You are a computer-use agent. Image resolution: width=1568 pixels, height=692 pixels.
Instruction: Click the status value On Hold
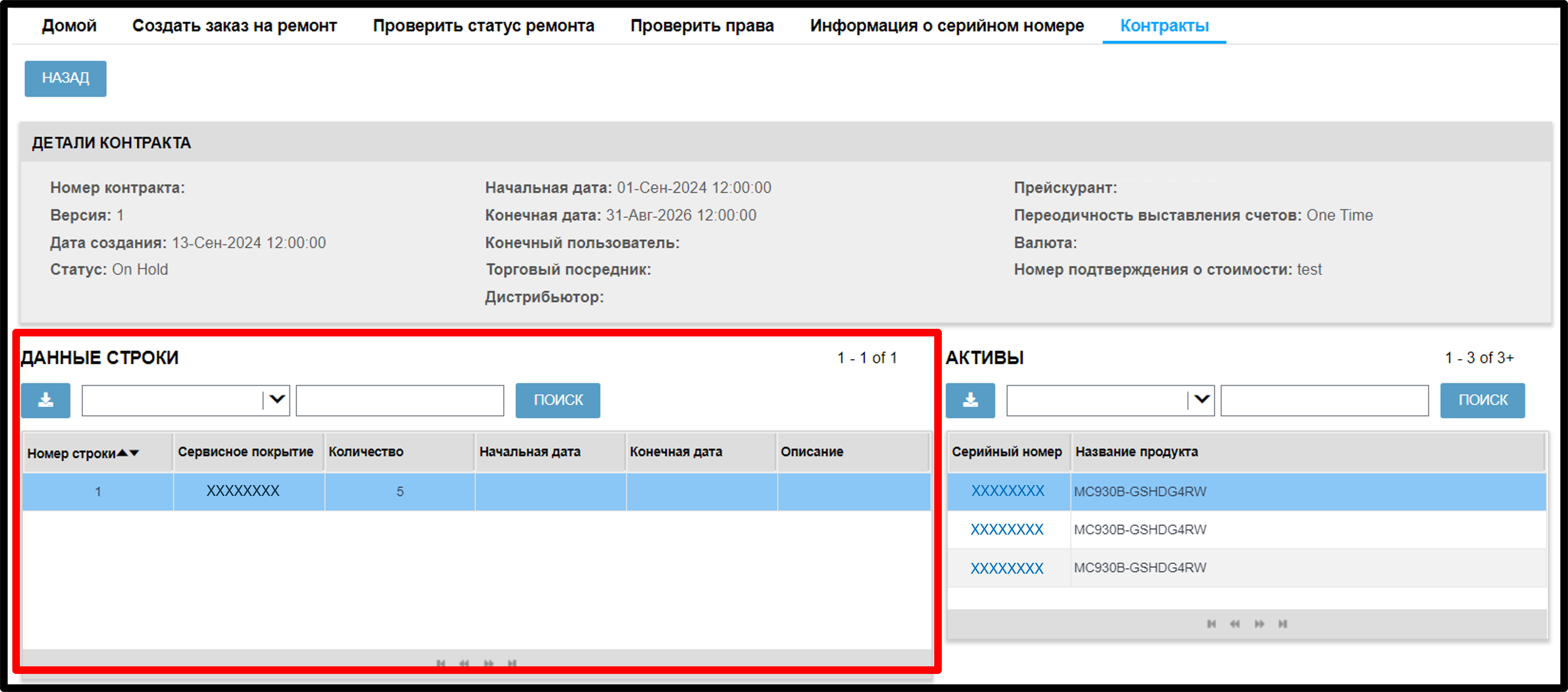[x=140, y=269]
